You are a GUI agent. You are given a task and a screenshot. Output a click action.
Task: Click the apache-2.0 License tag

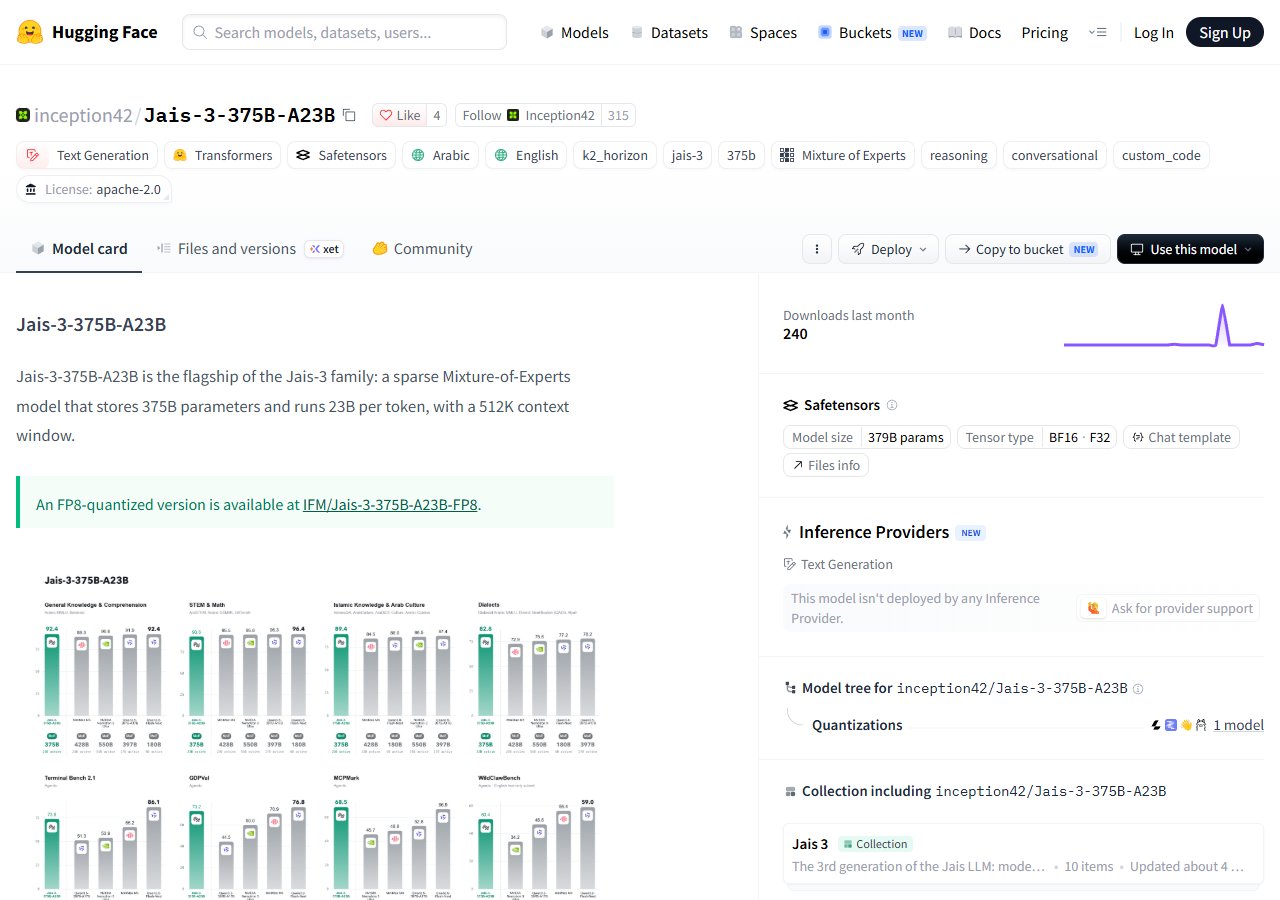click(94, 189)
